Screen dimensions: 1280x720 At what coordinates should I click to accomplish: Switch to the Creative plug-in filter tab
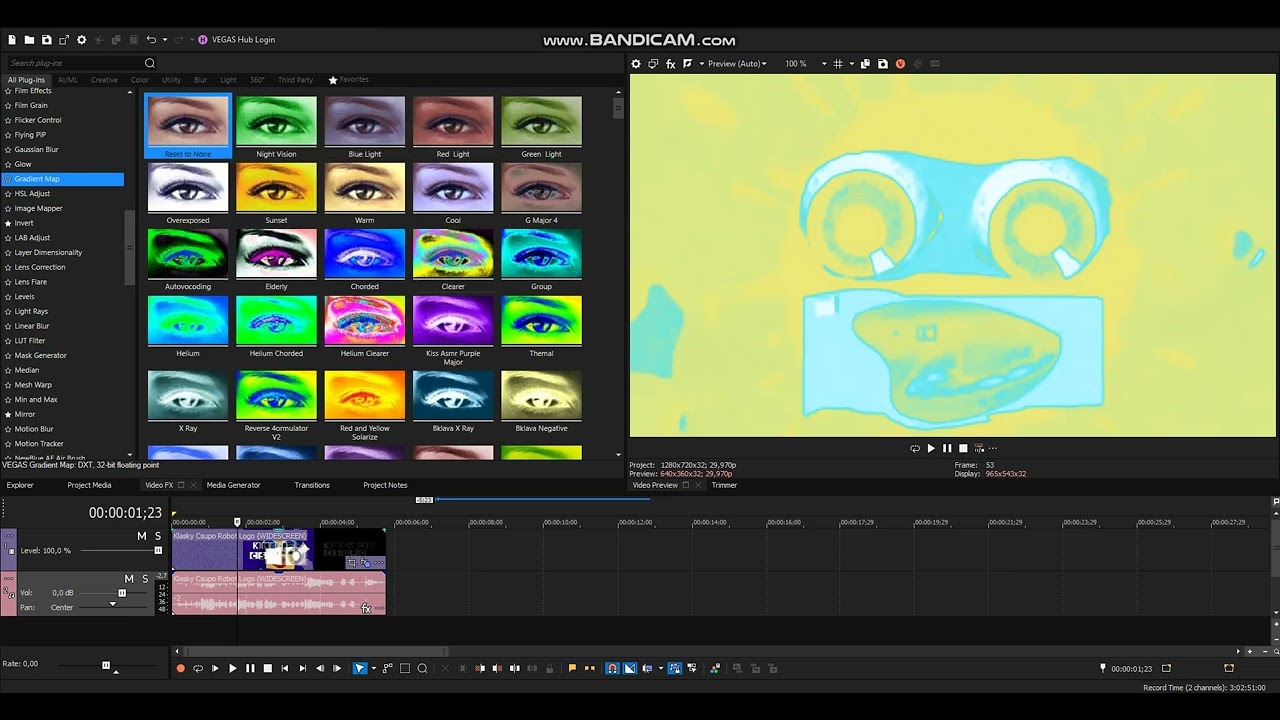pyautogui.click(x=104, y=80)
